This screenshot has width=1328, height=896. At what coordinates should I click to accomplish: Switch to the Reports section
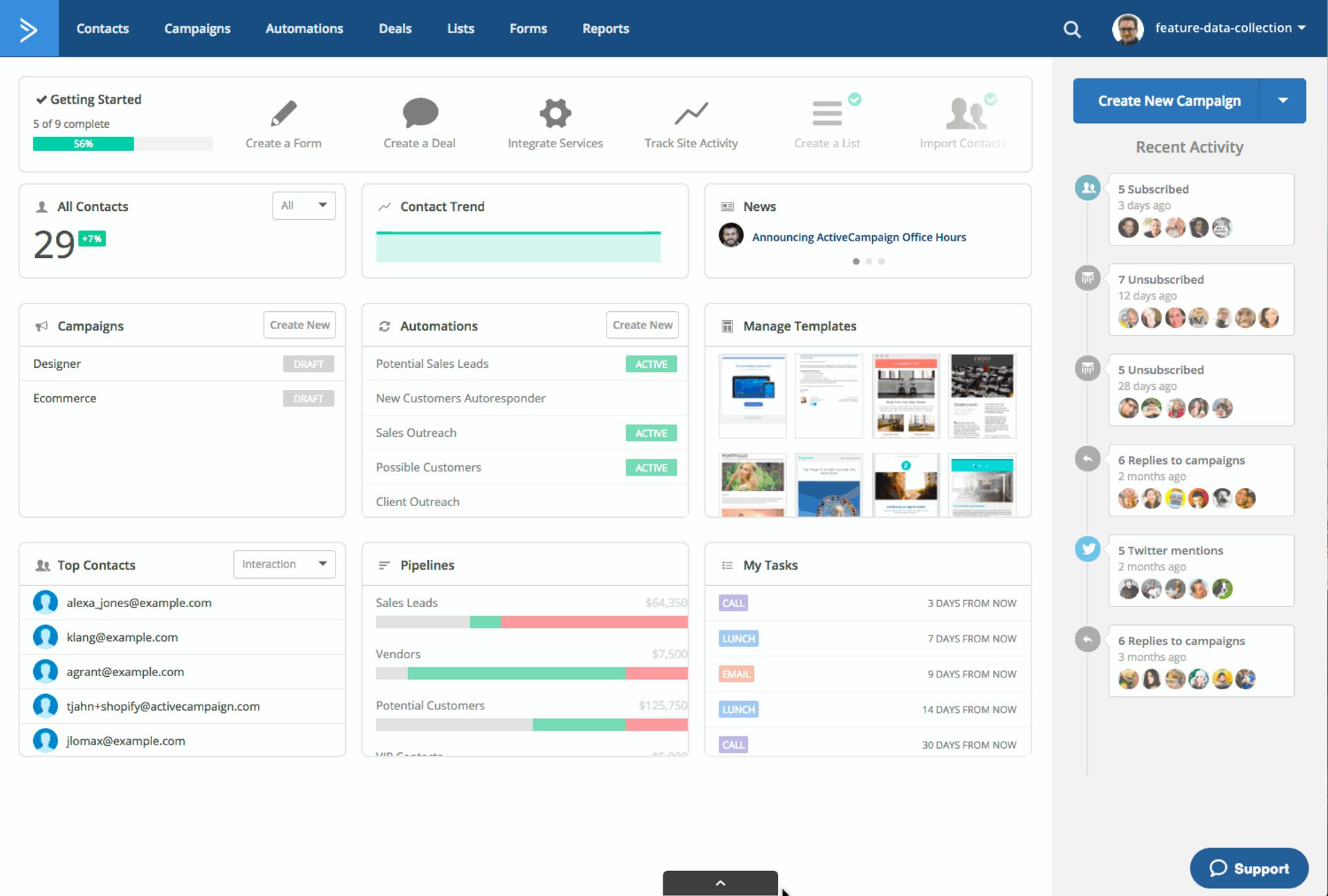click(605, 28)
